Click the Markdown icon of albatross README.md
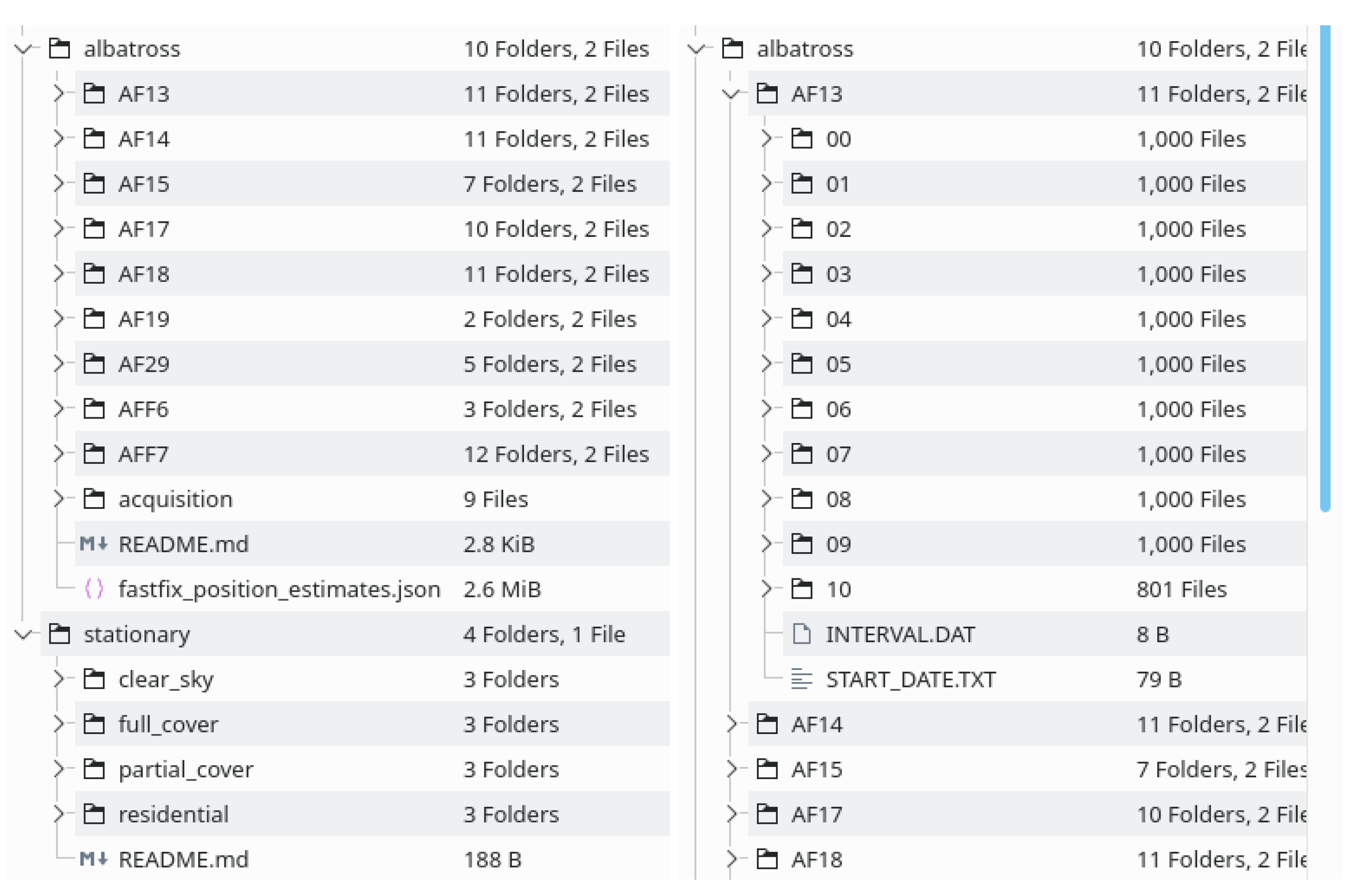Screen dimensions: 1346x896 (x=93, y=544)
